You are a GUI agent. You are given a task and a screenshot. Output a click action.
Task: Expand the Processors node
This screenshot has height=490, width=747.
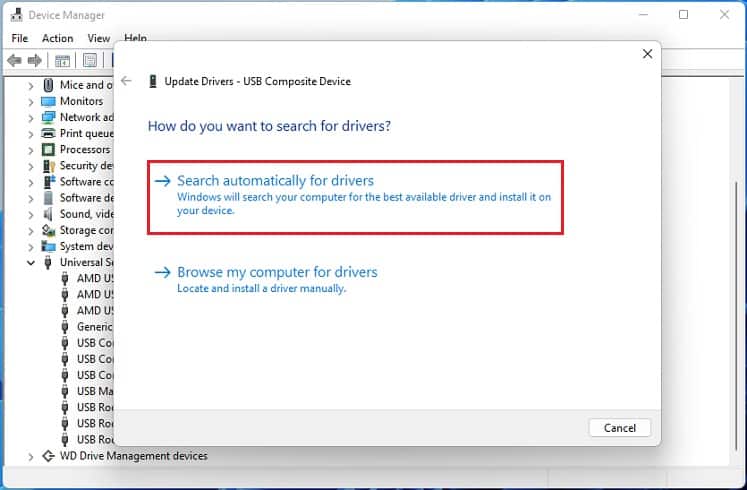(x=31, y=150)
